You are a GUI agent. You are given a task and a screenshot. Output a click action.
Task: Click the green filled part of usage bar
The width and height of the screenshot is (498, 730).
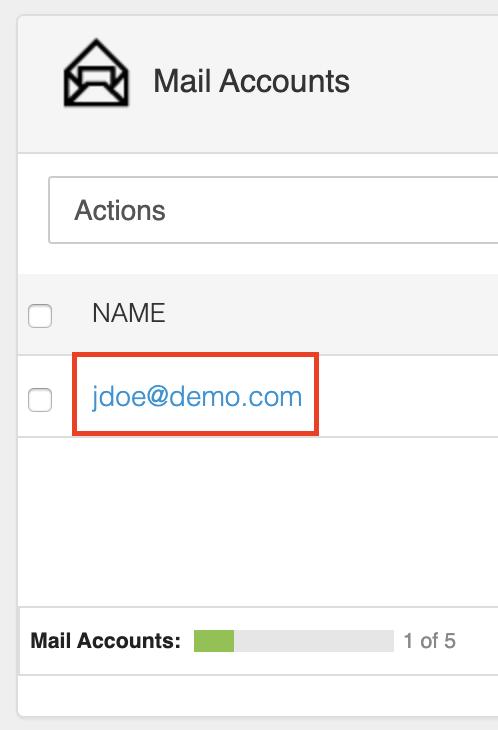click(214, 641)
